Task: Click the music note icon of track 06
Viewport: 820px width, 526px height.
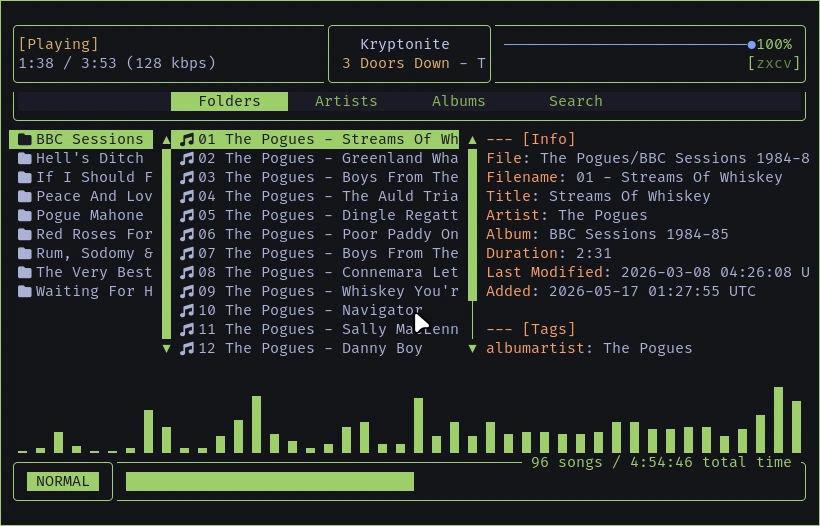Action: click(x=187, y=234)
